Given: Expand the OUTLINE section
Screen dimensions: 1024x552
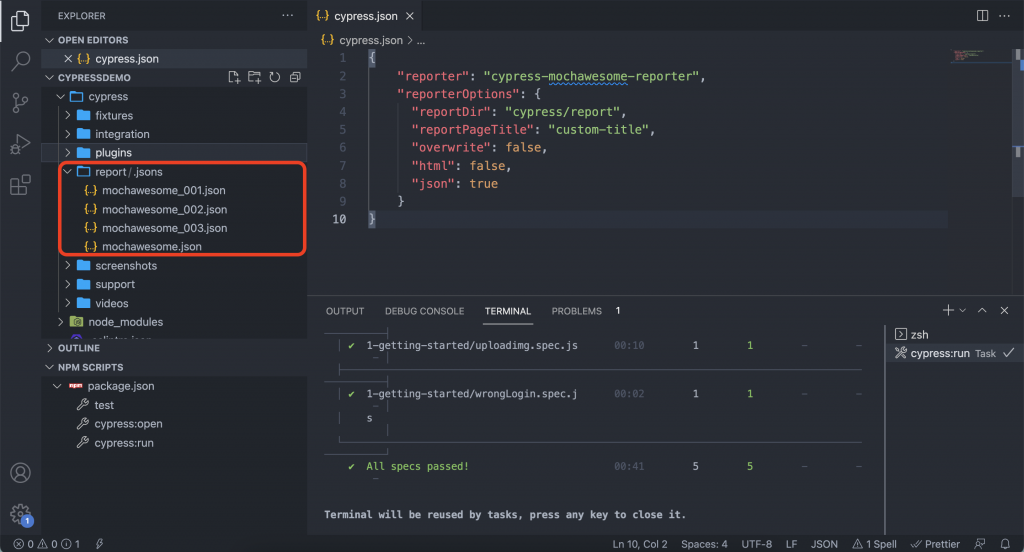Looking at the screenshot, I should (x=50, y=348).
